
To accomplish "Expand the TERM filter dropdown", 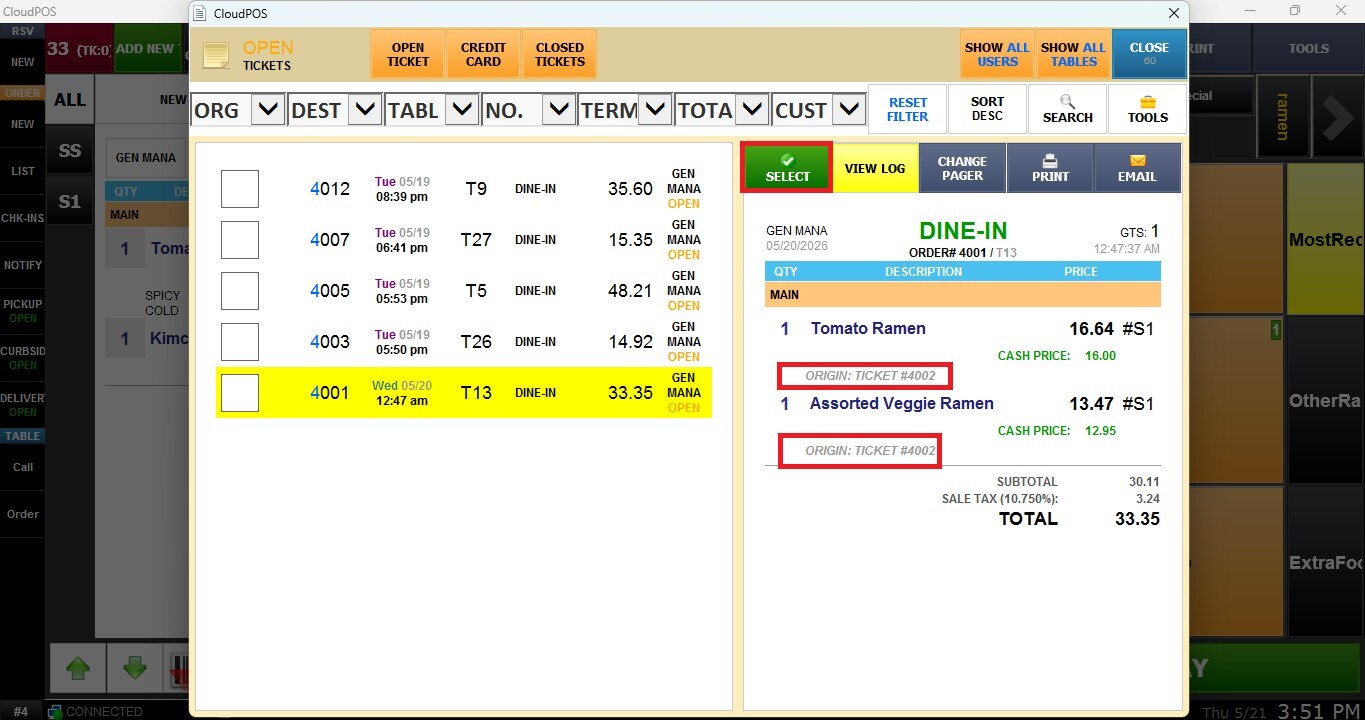I will coord(655,110).
